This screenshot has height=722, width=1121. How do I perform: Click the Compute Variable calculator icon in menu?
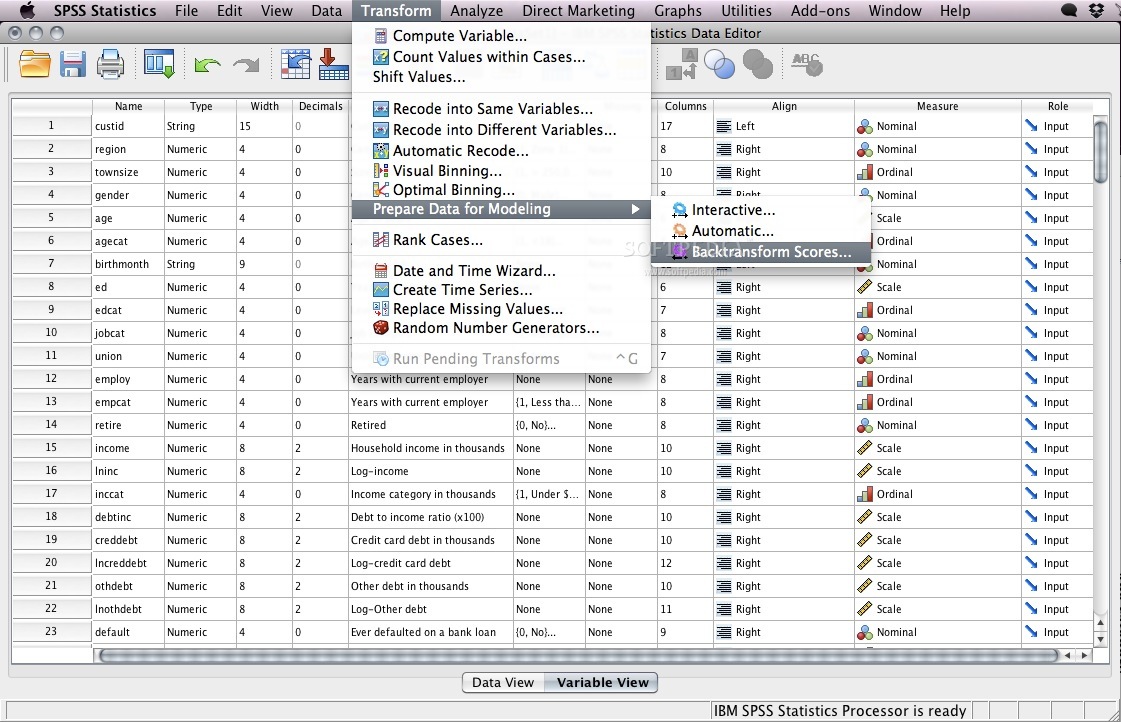tap(381, 36)
